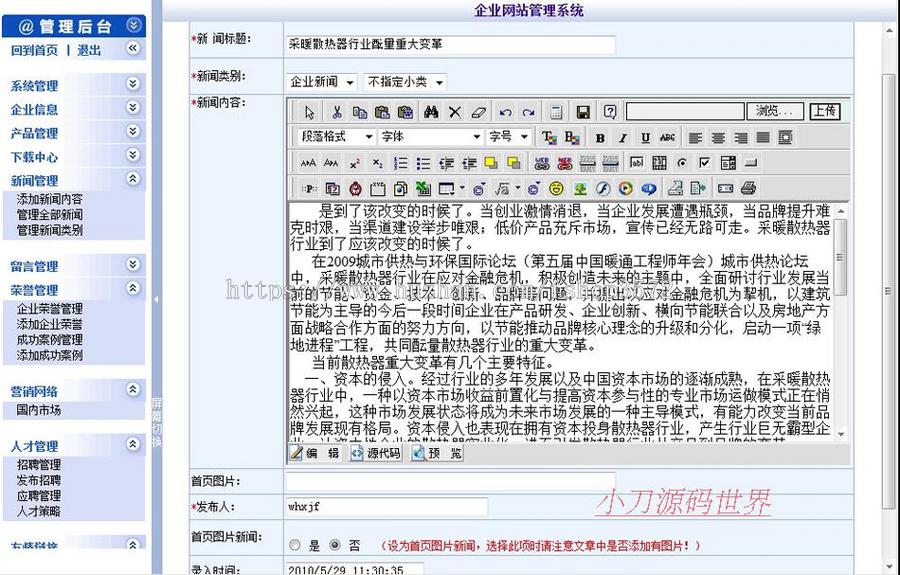The width and height of the screenshot is (900, 575).
Task: Click the printer print icon
Action: click(x=748, y=188)
